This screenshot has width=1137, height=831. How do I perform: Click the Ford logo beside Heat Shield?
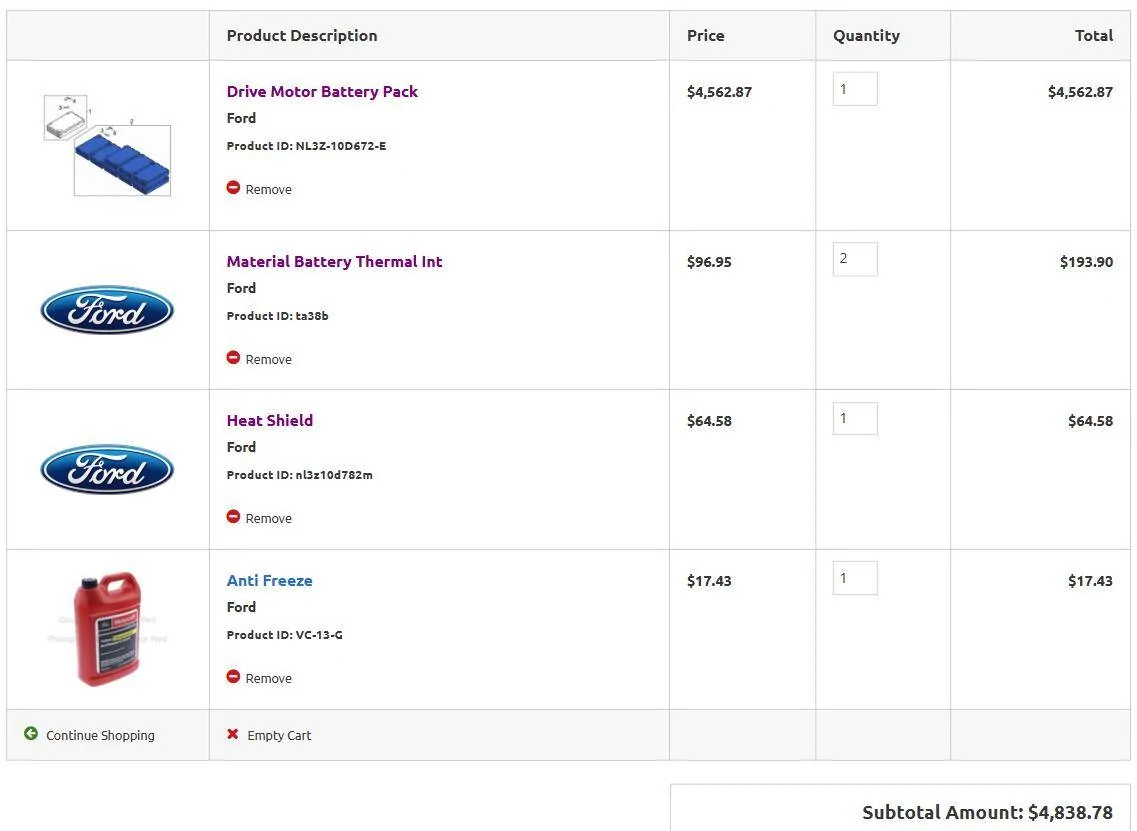(107, 469)
